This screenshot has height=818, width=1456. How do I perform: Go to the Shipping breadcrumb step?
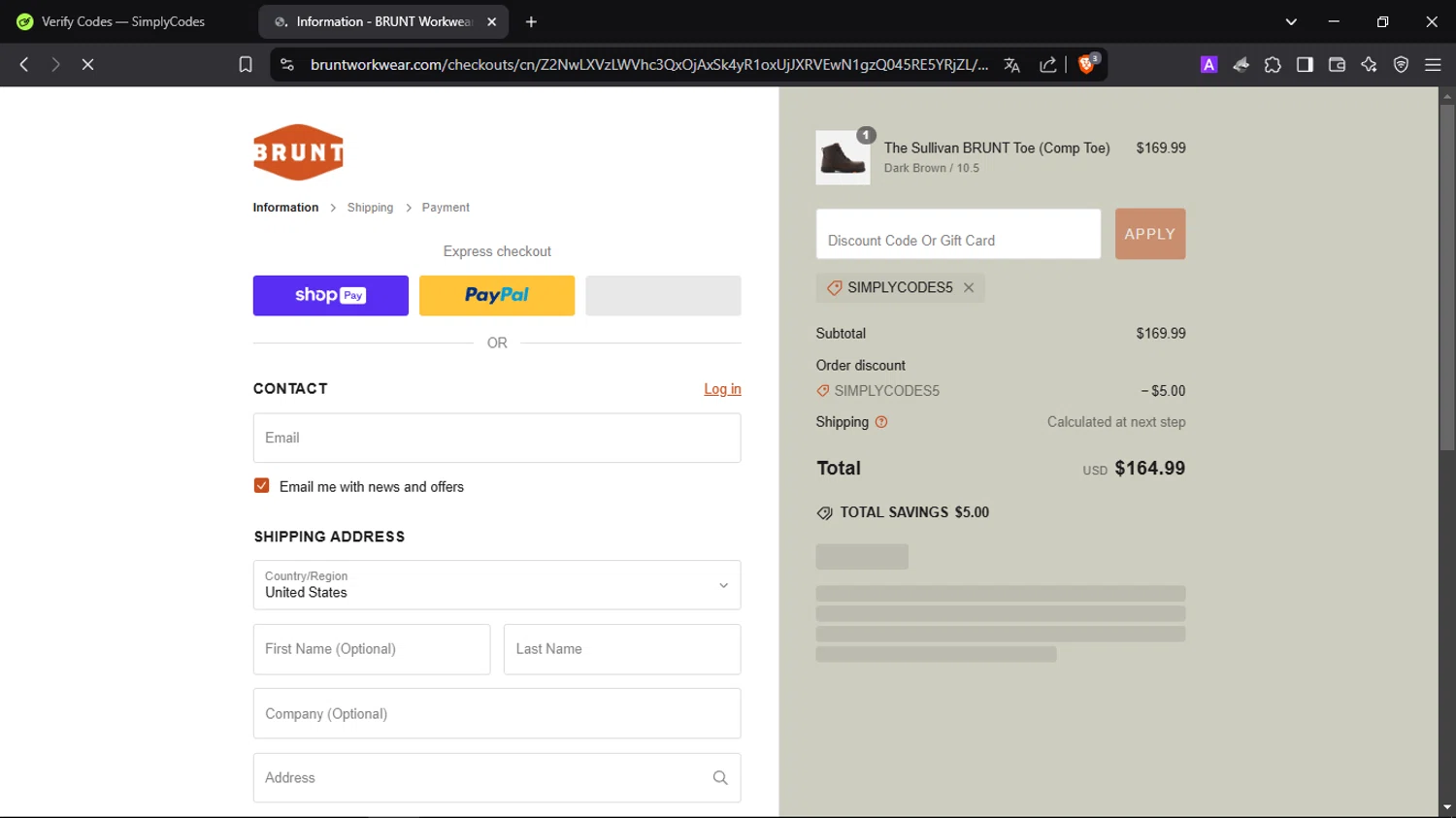pyautogui.click(x=370, y=208)
